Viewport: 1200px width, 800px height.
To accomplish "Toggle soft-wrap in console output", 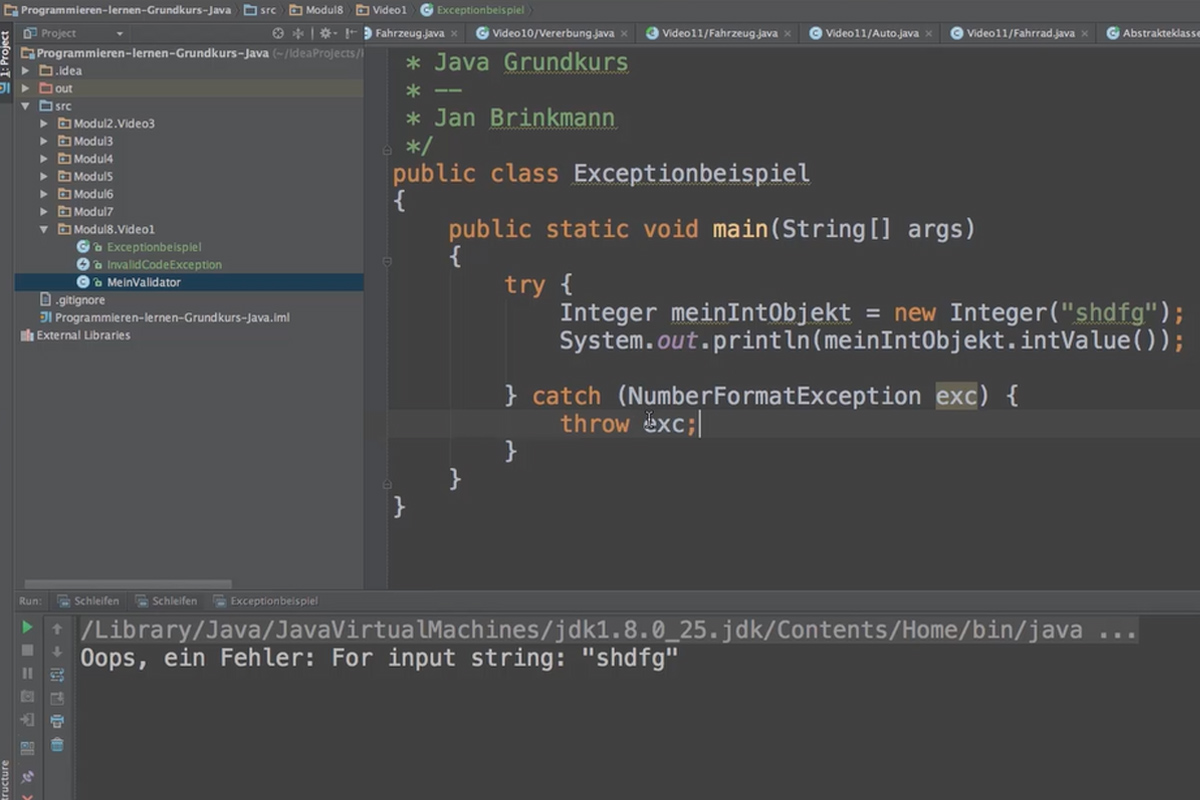I will 57,674.
